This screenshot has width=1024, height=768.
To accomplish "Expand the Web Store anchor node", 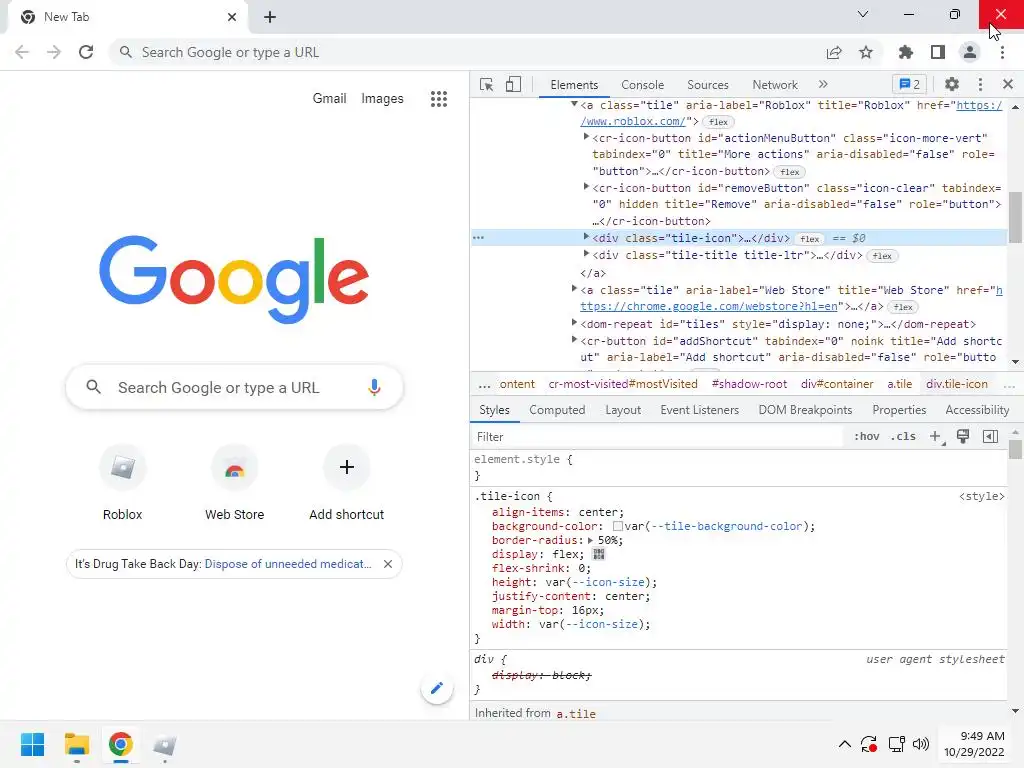I will click(574, 289).
